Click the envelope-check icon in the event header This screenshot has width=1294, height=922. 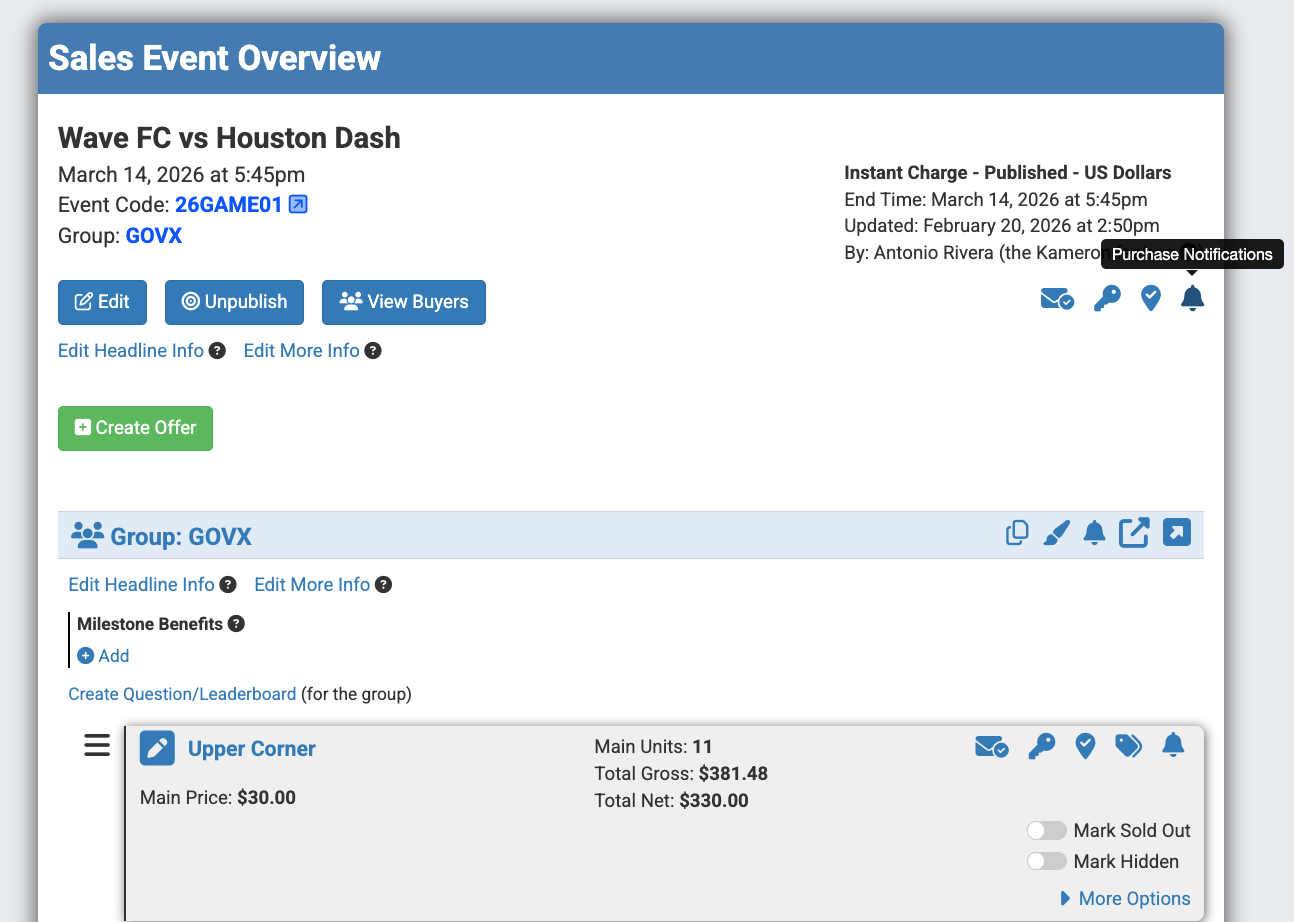click(1057, 298)
